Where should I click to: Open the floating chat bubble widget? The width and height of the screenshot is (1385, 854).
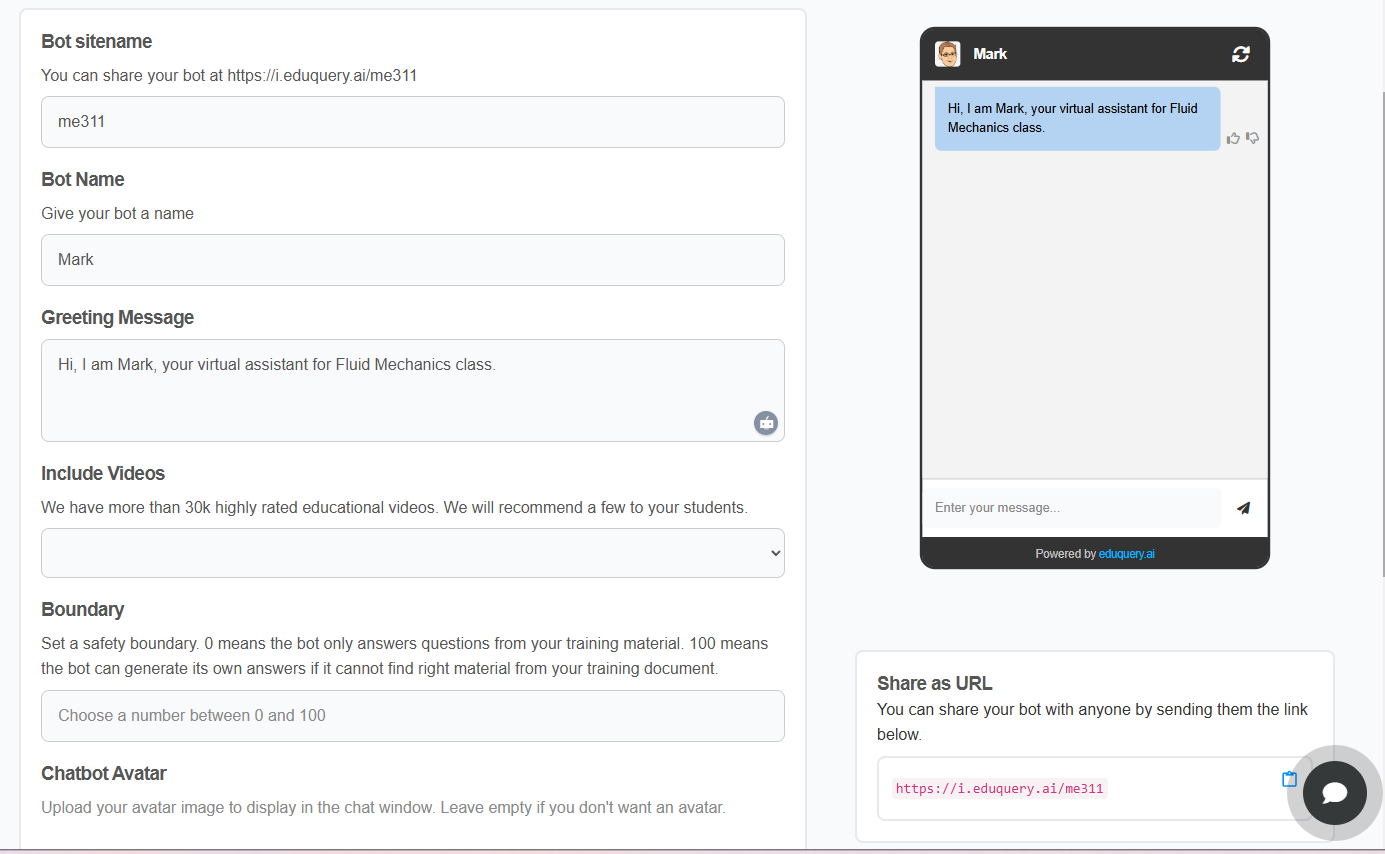[1334, 793]
